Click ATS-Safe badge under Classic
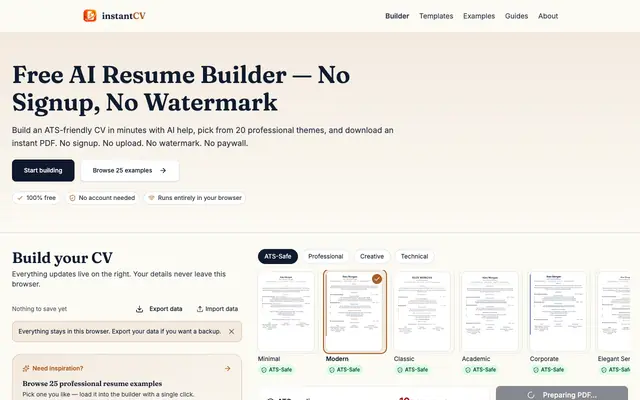The width and height of the screenshot is (640, 400). [412, 370]
